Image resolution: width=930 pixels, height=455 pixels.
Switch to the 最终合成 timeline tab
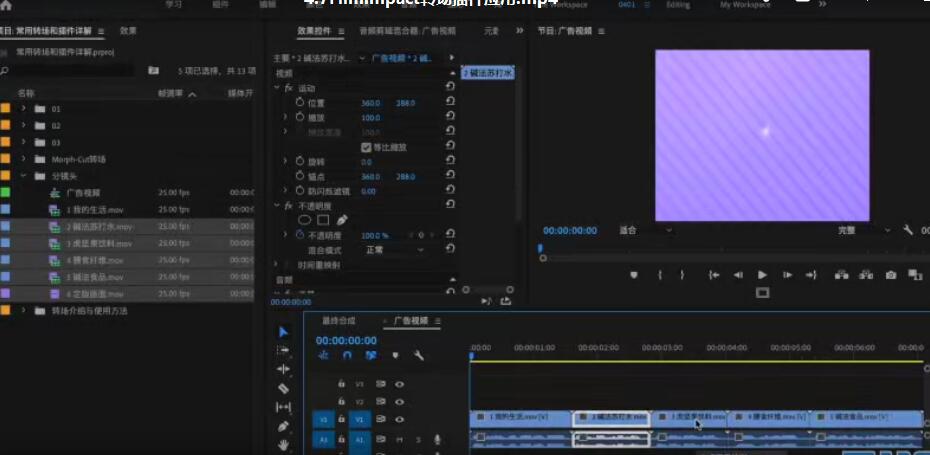[338, 321]
